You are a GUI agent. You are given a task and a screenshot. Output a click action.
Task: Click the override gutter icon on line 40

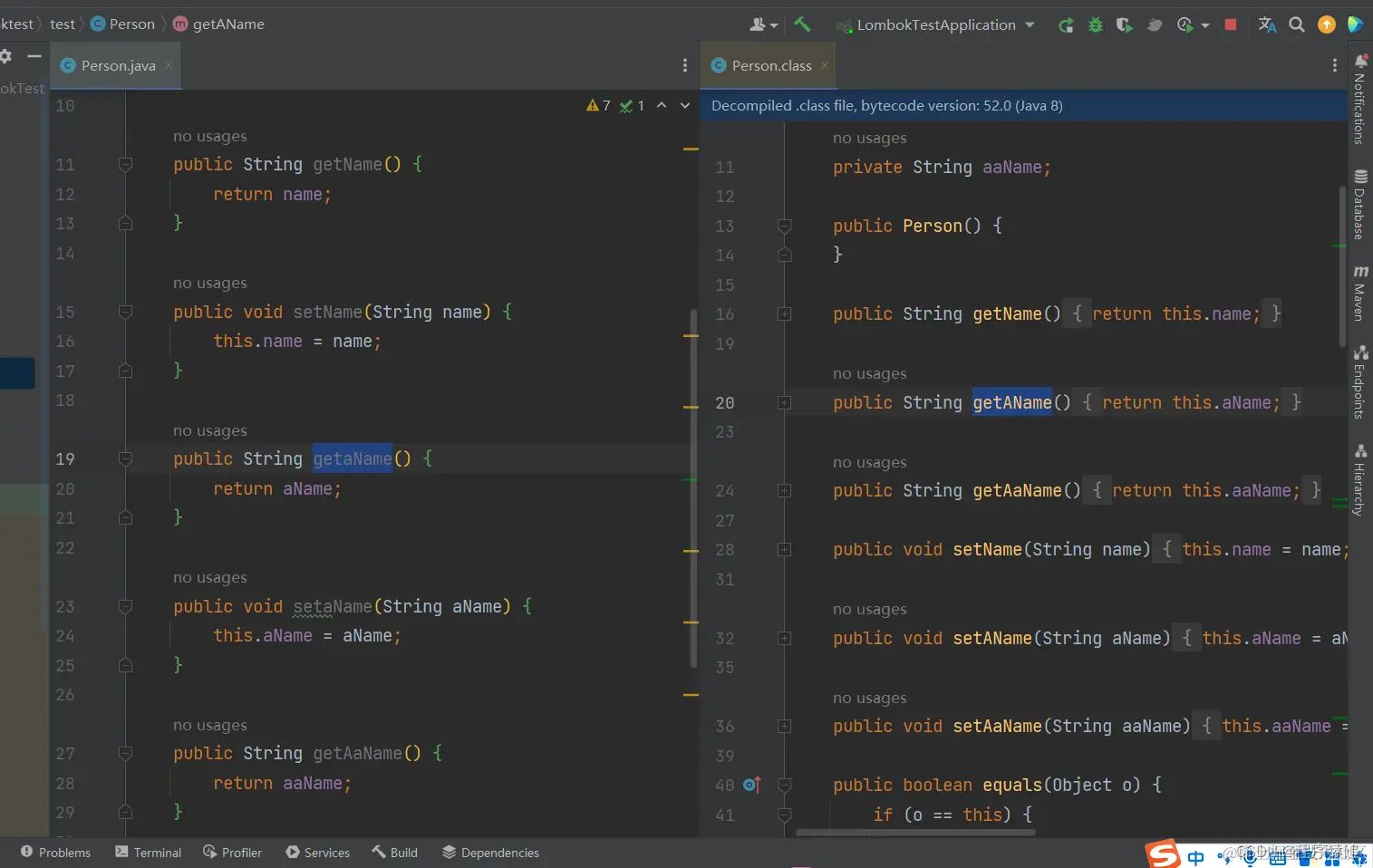click(x=751, y=785)
